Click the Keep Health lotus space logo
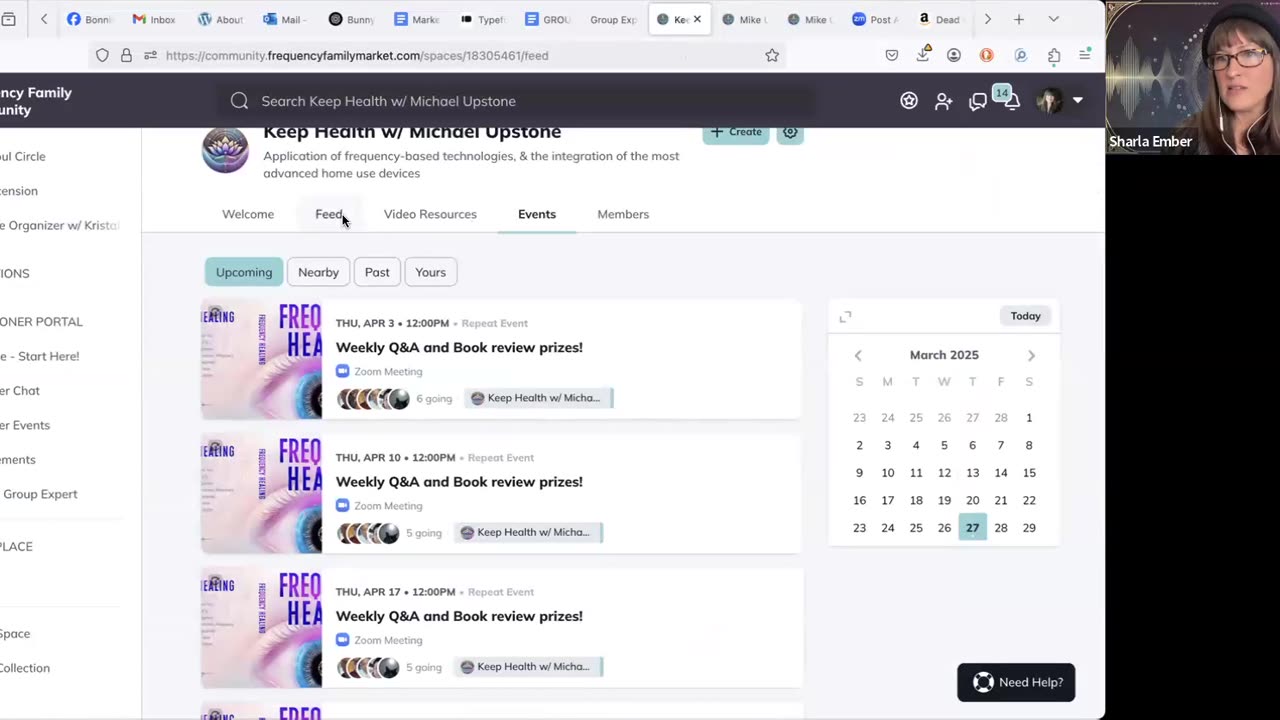 point(225,150)
